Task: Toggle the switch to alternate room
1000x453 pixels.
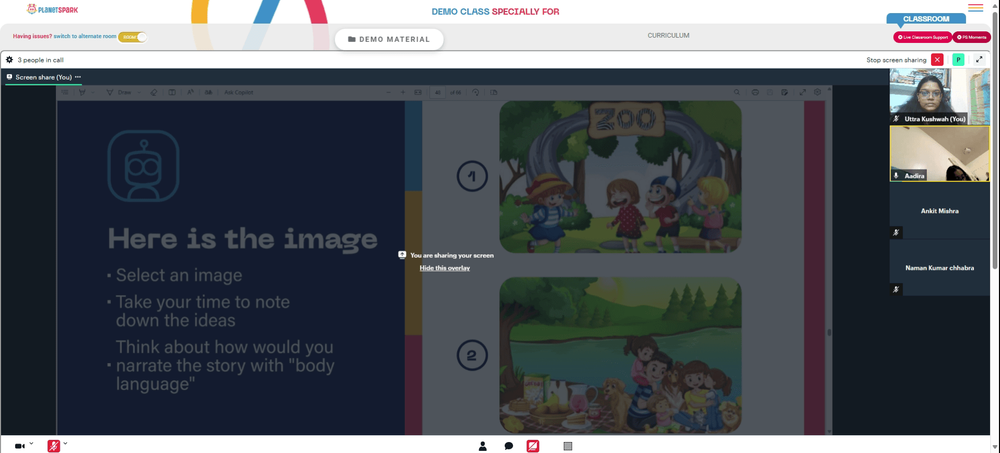Action: tap(133, 37)
